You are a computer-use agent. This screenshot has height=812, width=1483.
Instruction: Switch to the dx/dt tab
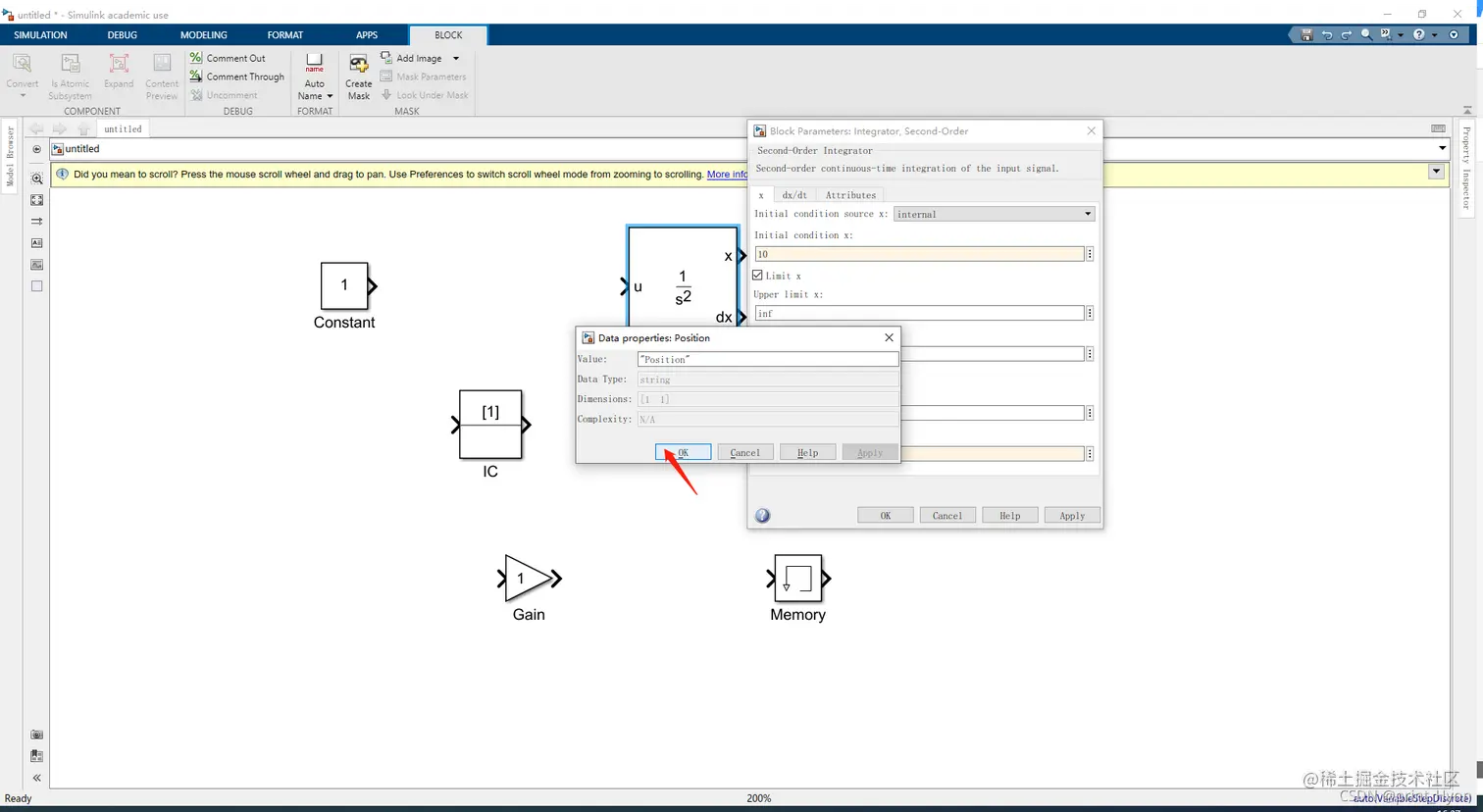tap(794, 195)
